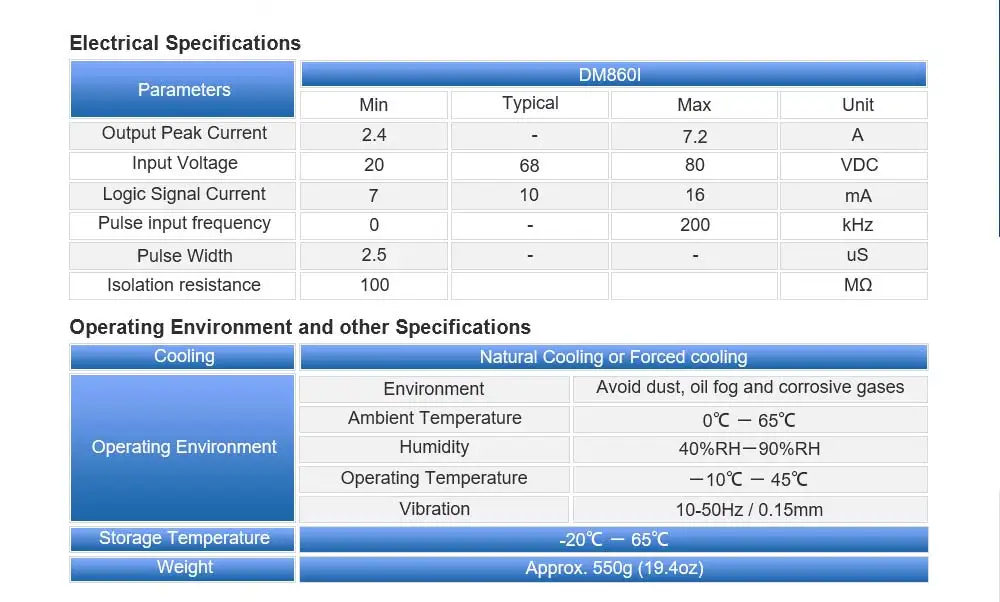The height and width of the screenshot is (602, 1000).
Task: Click the blue 'Operating Environment' cell
Action: [182, 448]
